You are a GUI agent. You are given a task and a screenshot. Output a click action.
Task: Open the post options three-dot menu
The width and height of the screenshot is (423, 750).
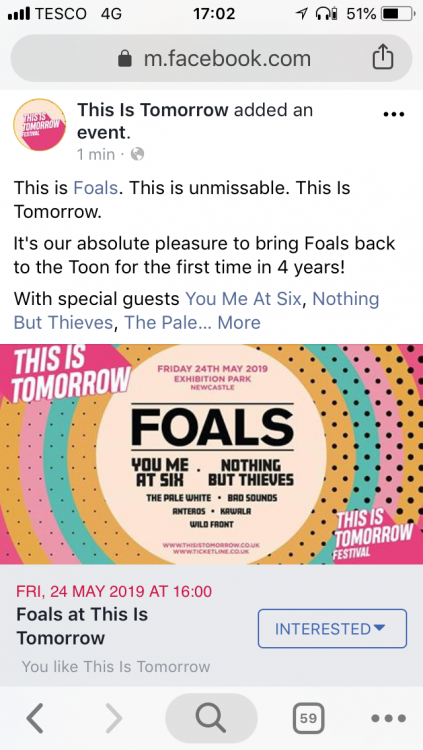tap(394, 114)
